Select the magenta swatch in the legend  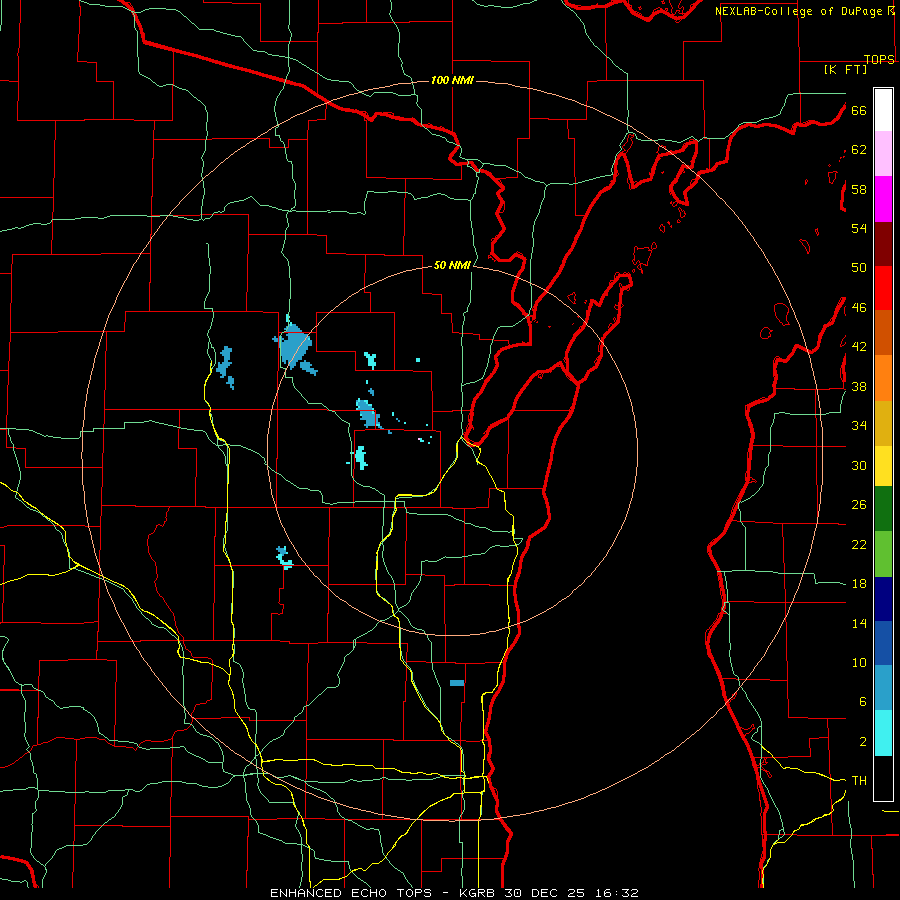(x=883, y=199)
